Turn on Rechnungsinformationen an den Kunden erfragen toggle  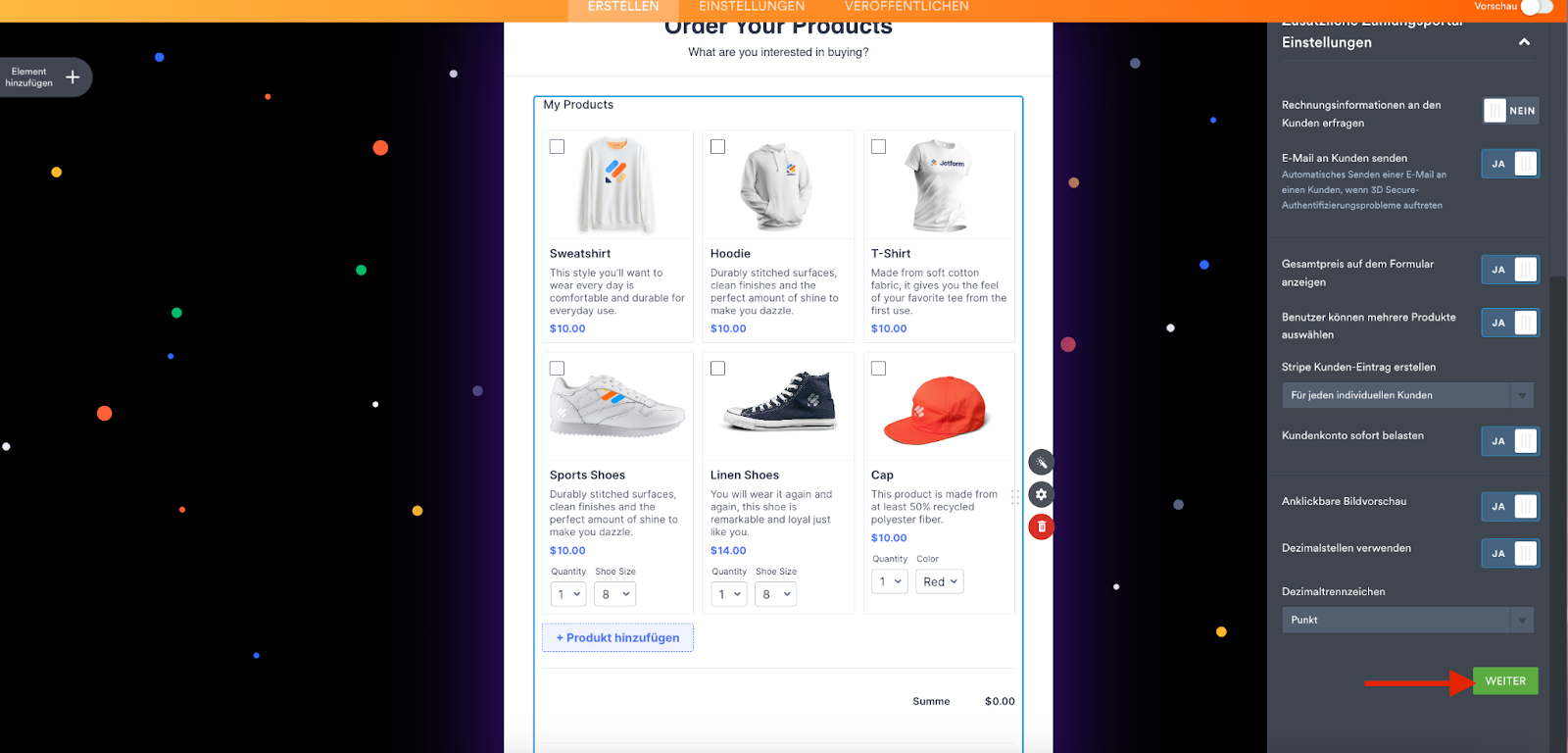point(1510,111)
